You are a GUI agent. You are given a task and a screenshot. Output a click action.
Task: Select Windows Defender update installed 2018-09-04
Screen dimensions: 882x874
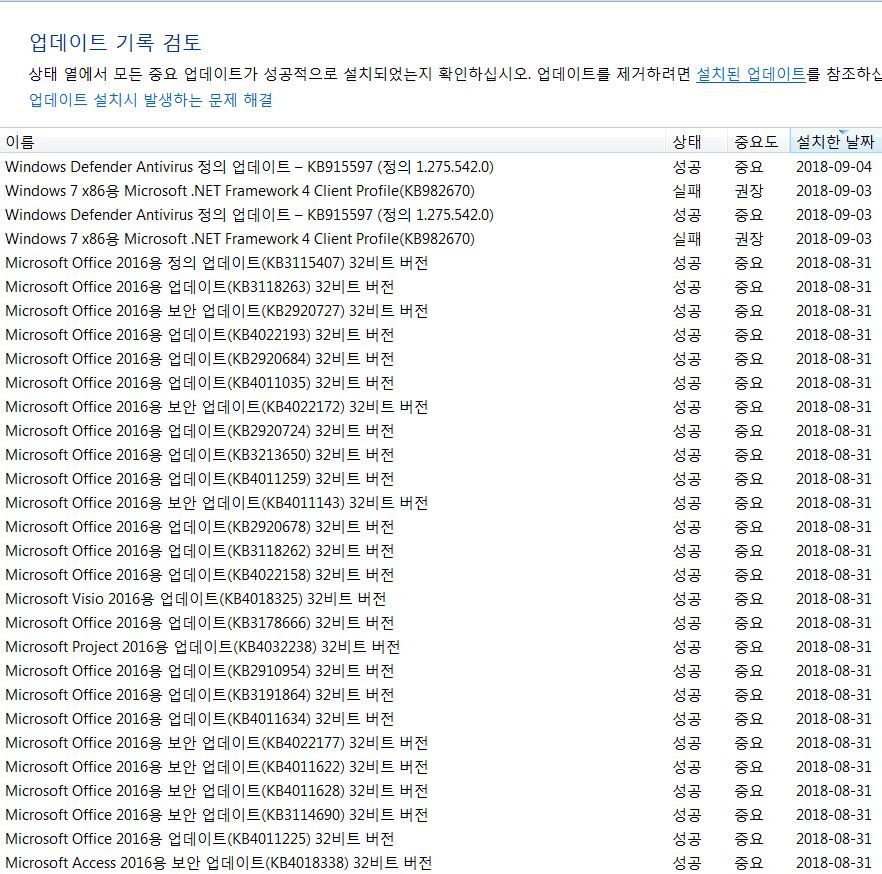point(441,167)
